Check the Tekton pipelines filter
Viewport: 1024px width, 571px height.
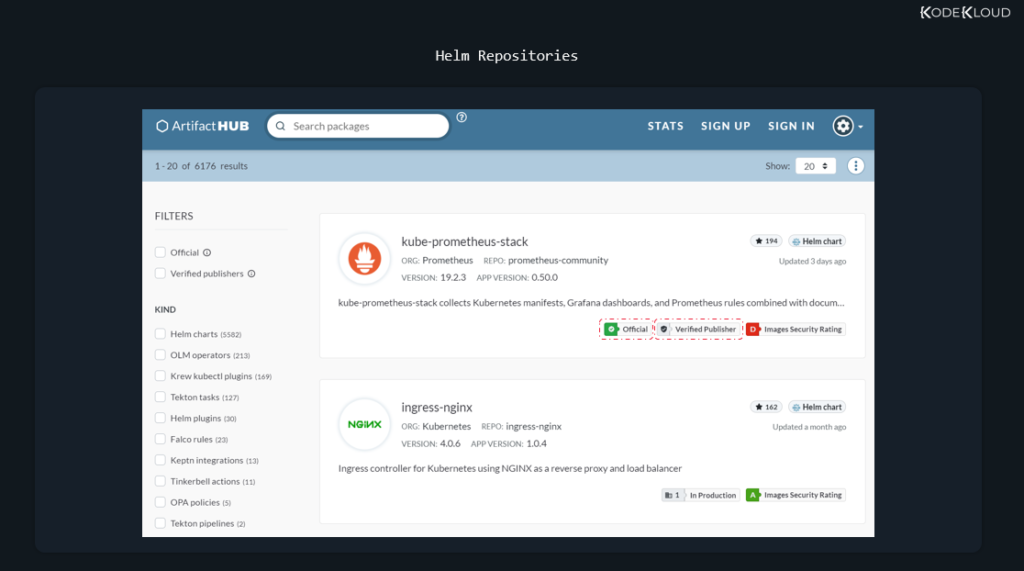pos(160,523)
